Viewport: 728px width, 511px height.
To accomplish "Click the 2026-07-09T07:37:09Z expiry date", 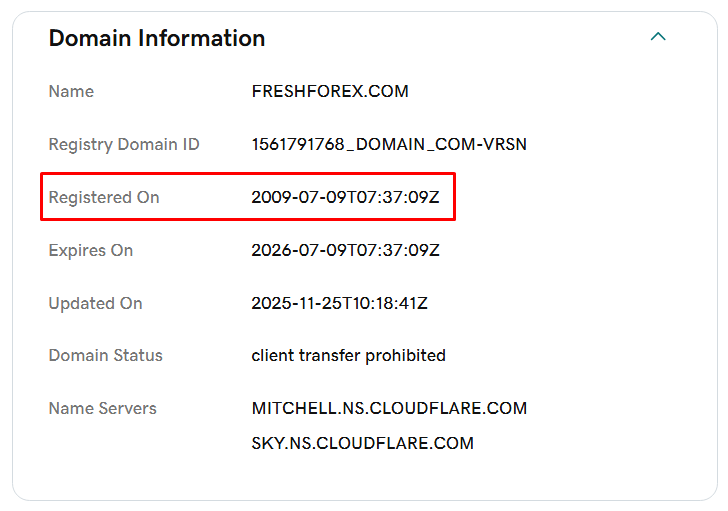I will click(x=345, y=250).
